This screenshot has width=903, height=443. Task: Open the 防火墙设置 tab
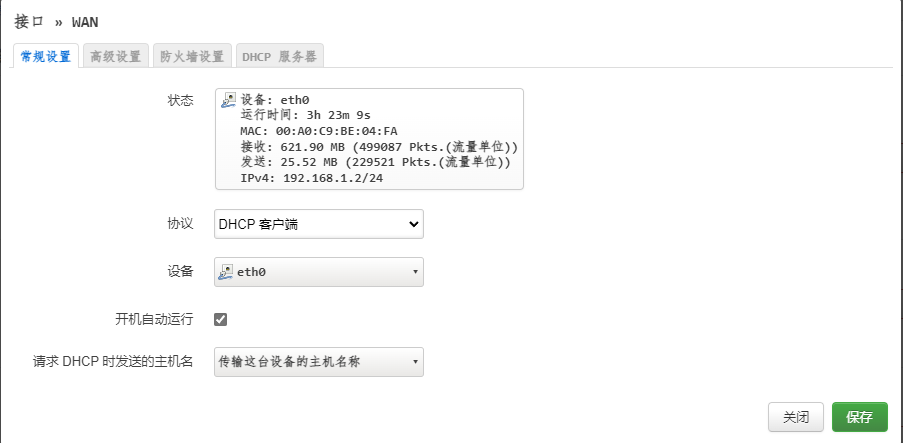[x=191, y=57]
